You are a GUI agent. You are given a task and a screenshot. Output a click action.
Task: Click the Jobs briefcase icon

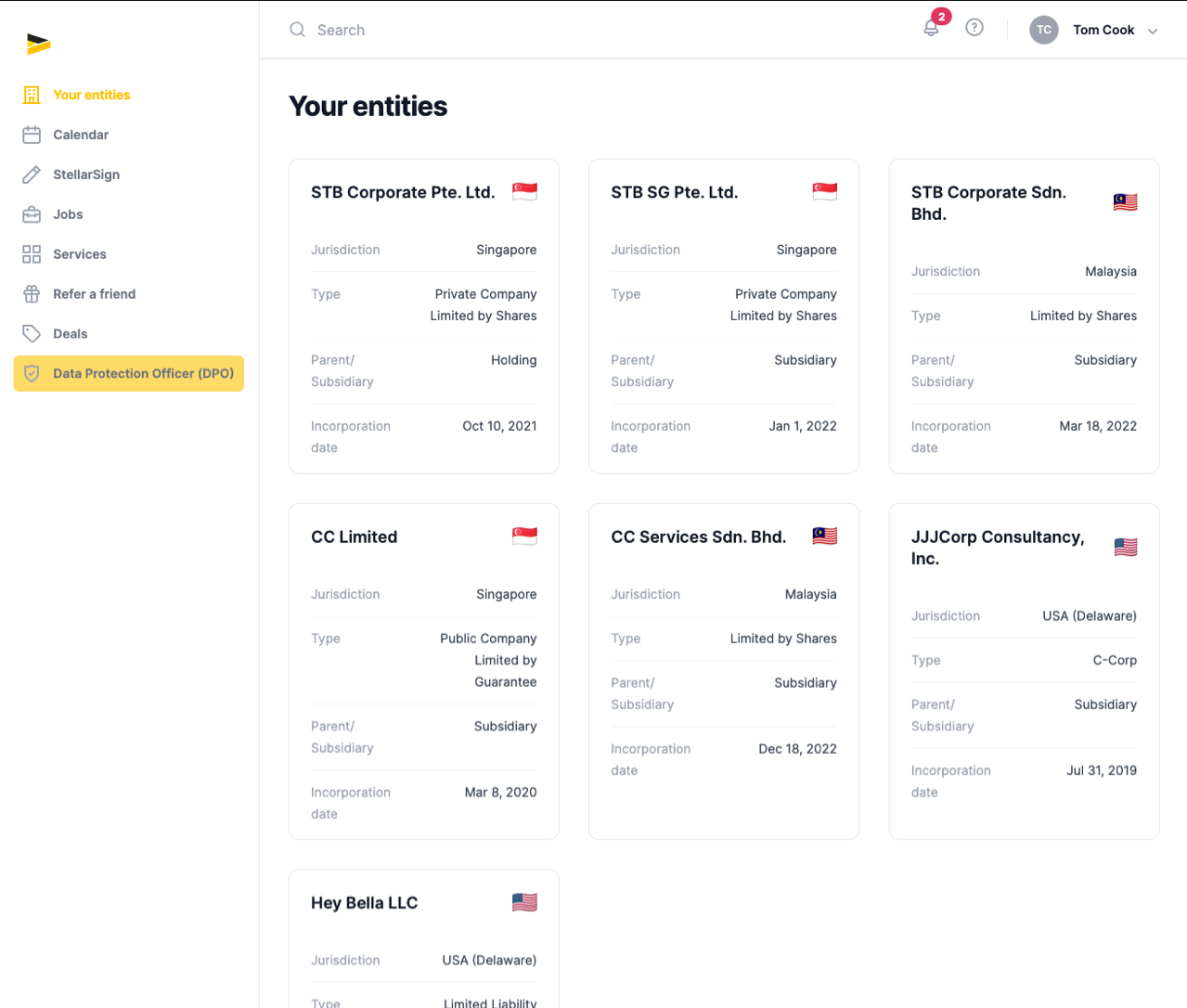[x=32, y=214]
